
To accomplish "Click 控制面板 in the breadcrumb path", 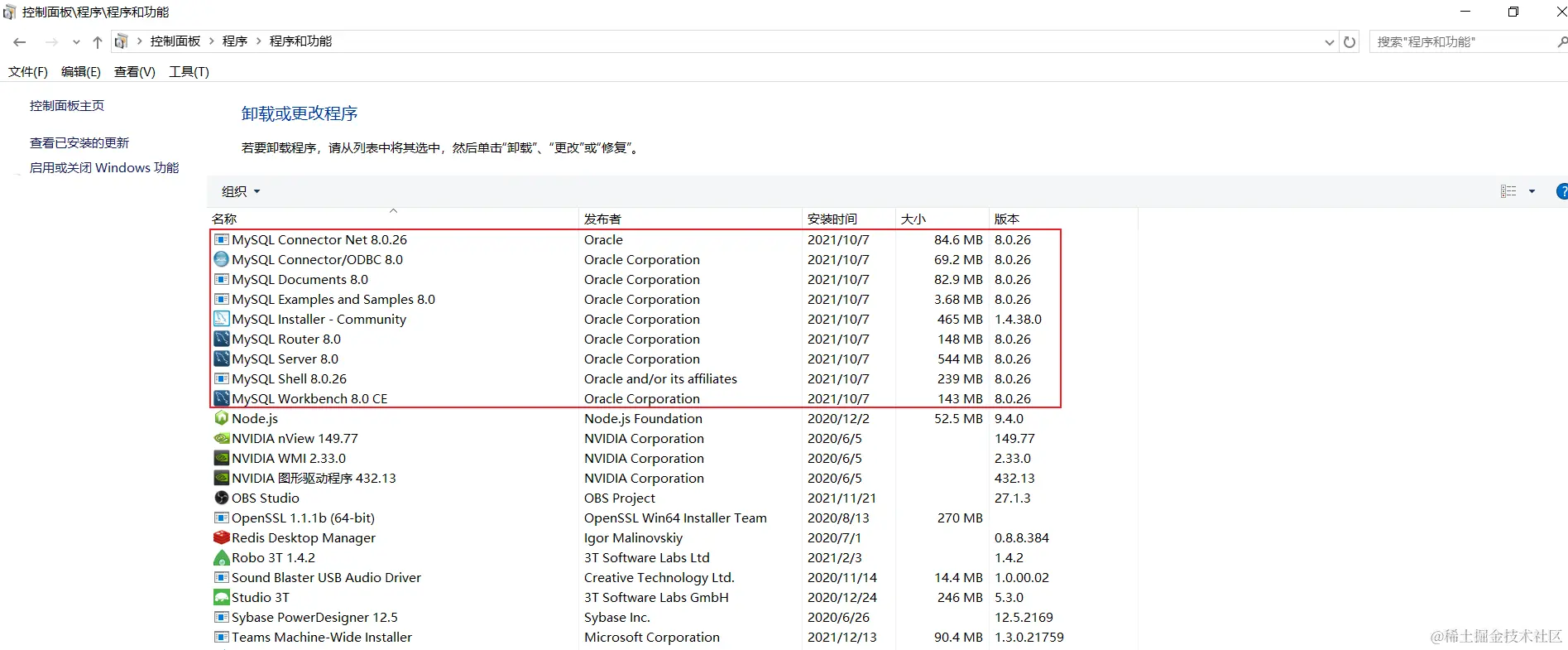I will (x=175, y=41).
